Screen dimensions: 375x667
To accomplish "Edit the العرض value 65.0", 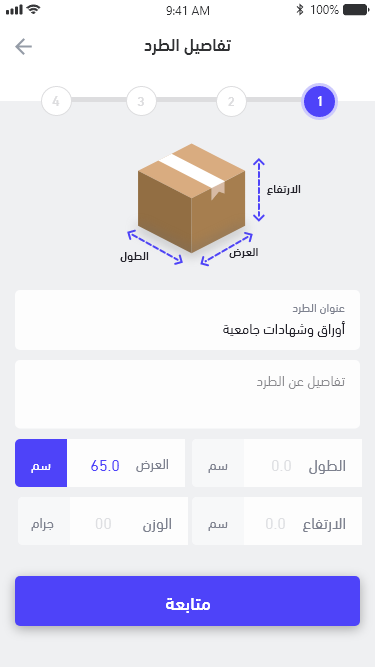I will pos(105,466).
